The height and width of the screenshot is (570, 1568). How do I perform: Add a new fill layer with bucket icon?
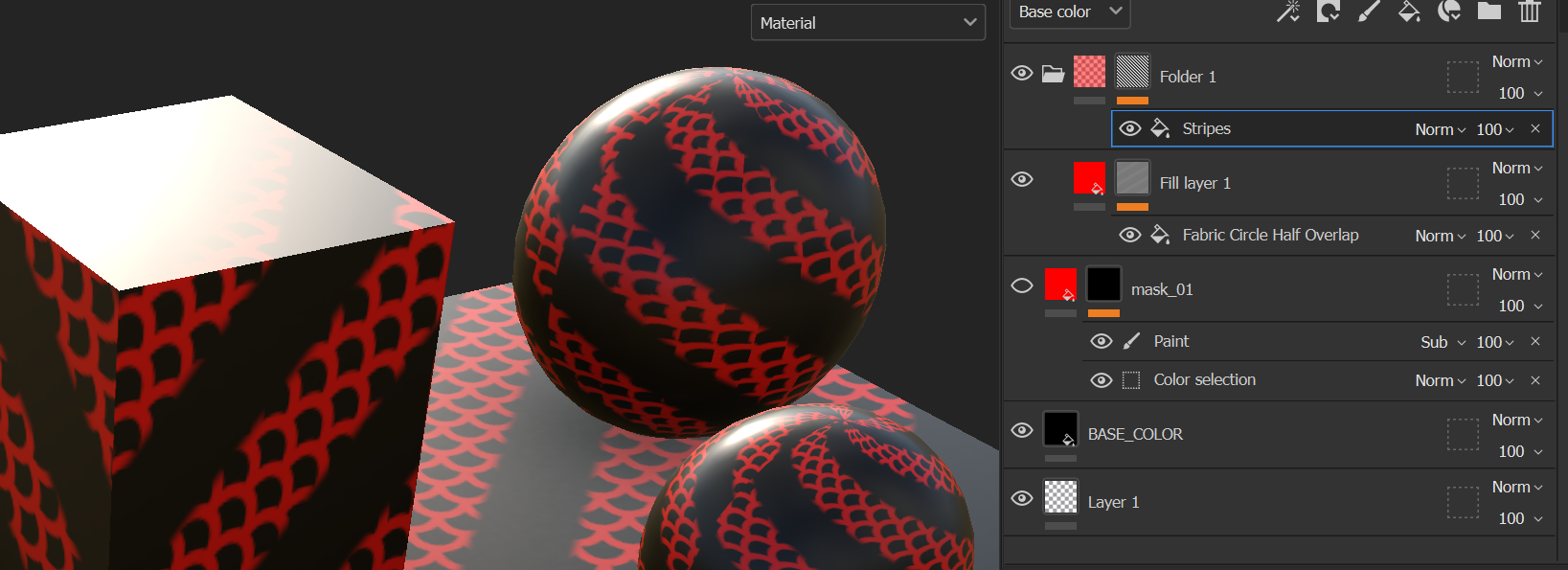[x=1409, y=11]
